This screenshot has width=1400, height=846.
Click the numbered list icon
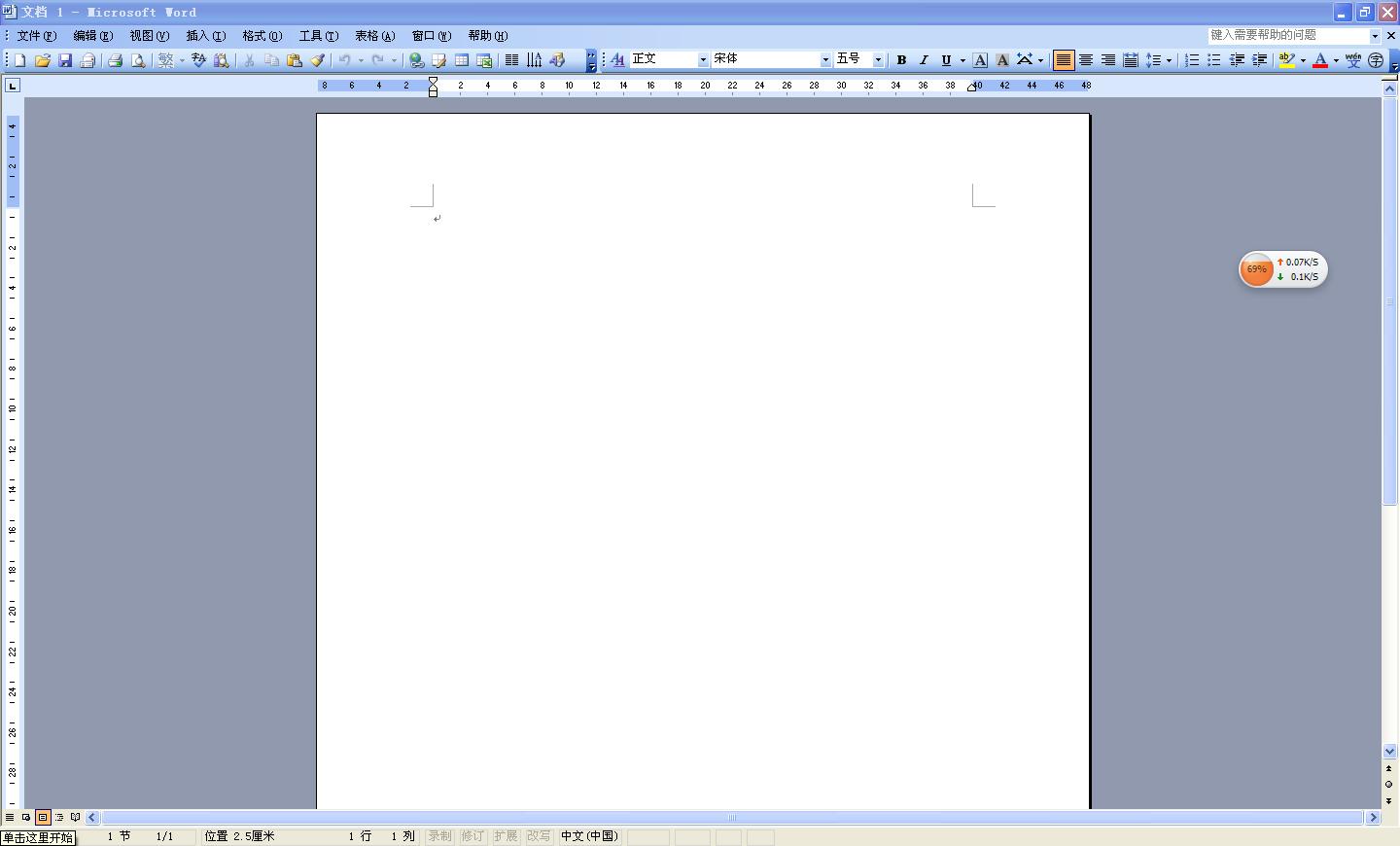click(x=1192, y=60)
